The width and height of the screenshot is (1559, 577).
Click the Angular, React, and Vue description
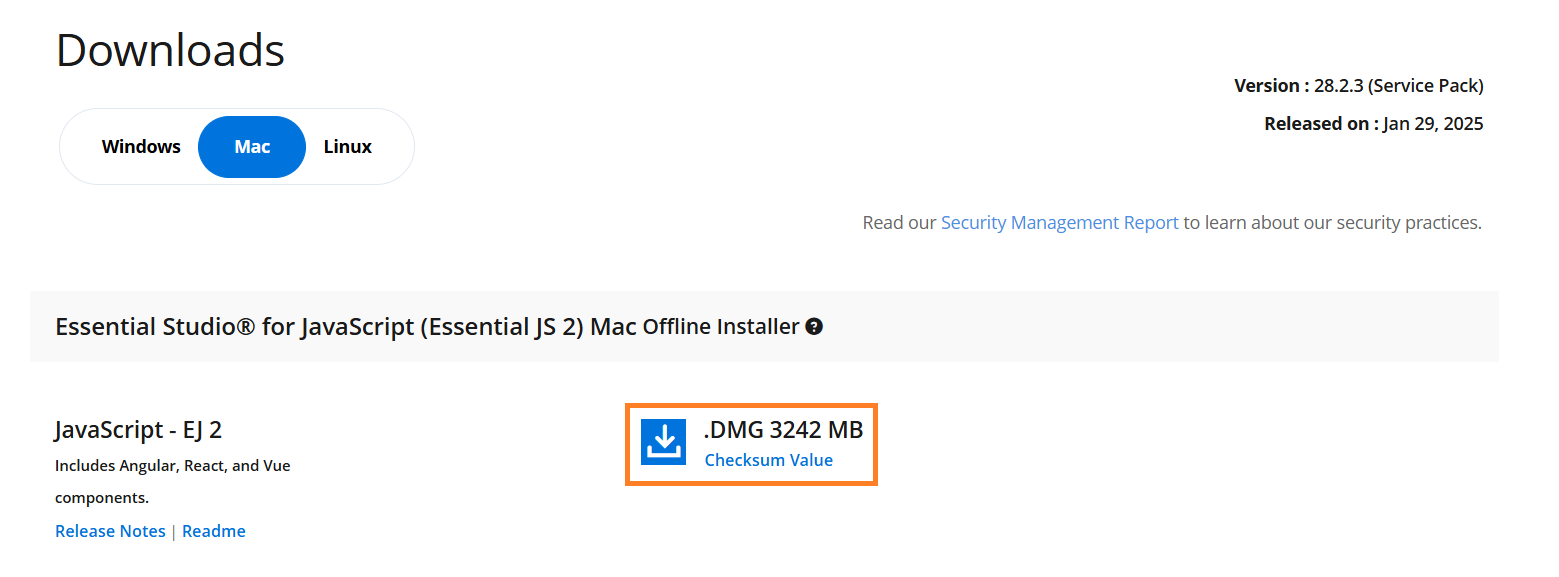click(172, 466)
